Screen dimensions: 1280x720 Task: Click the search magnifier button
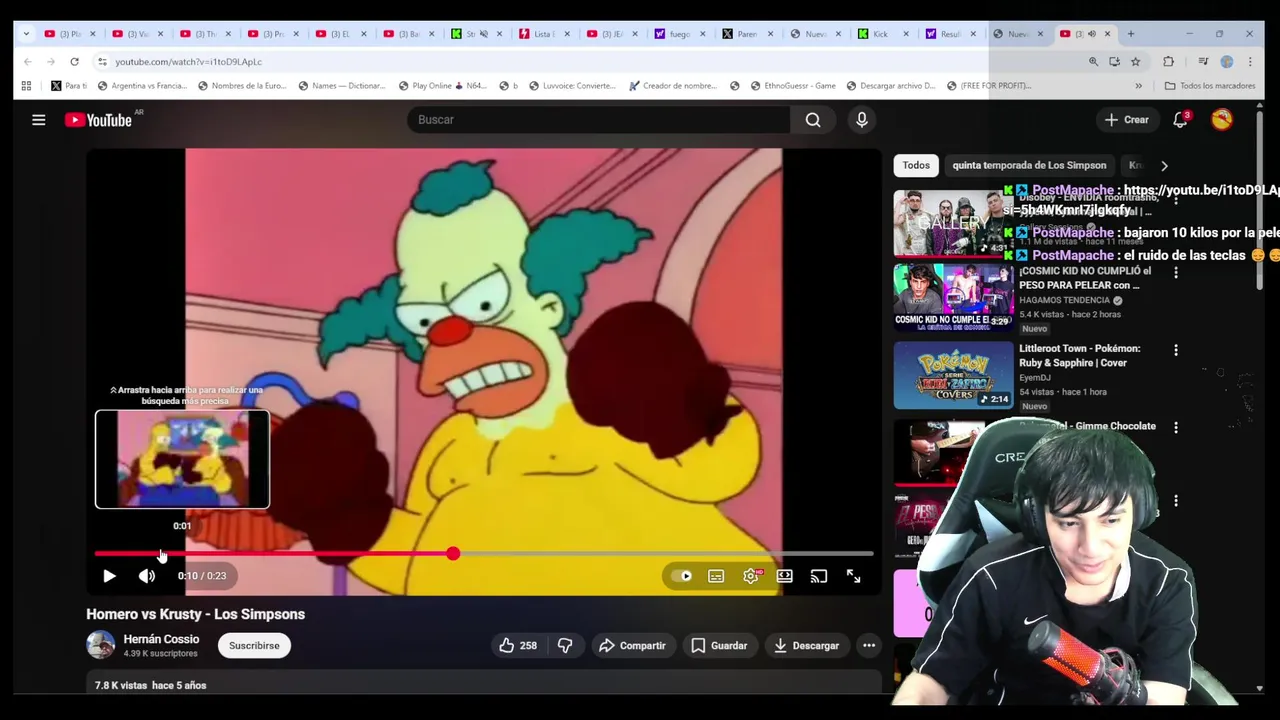[813, 120]
